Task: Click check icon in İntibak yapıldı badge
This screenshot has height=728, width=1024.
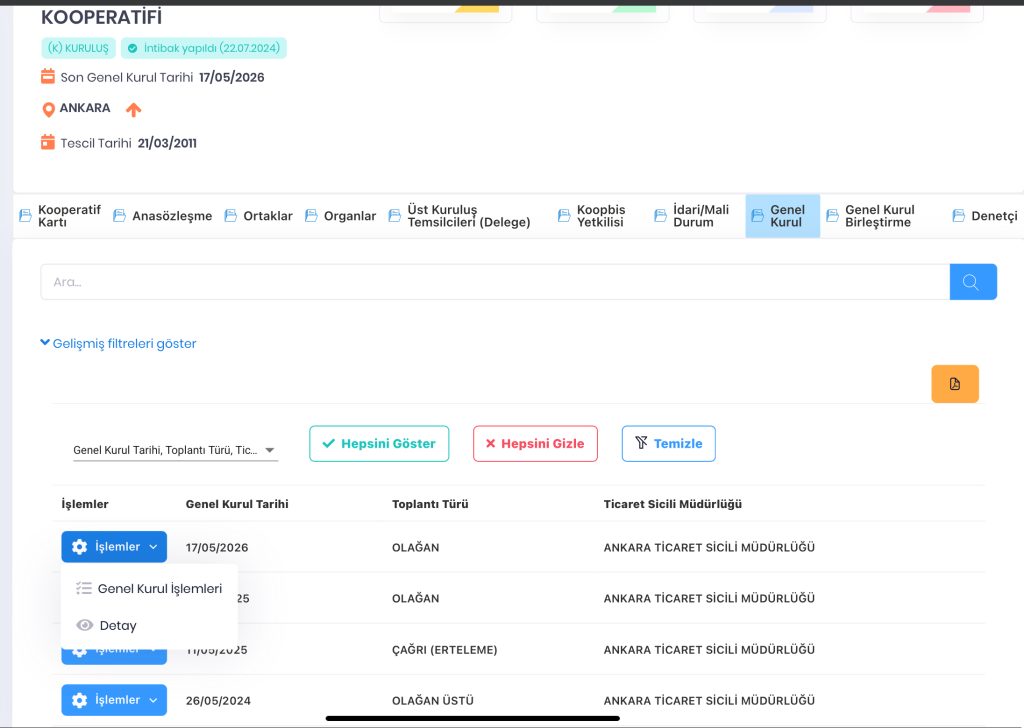Action: click(133, 48)
